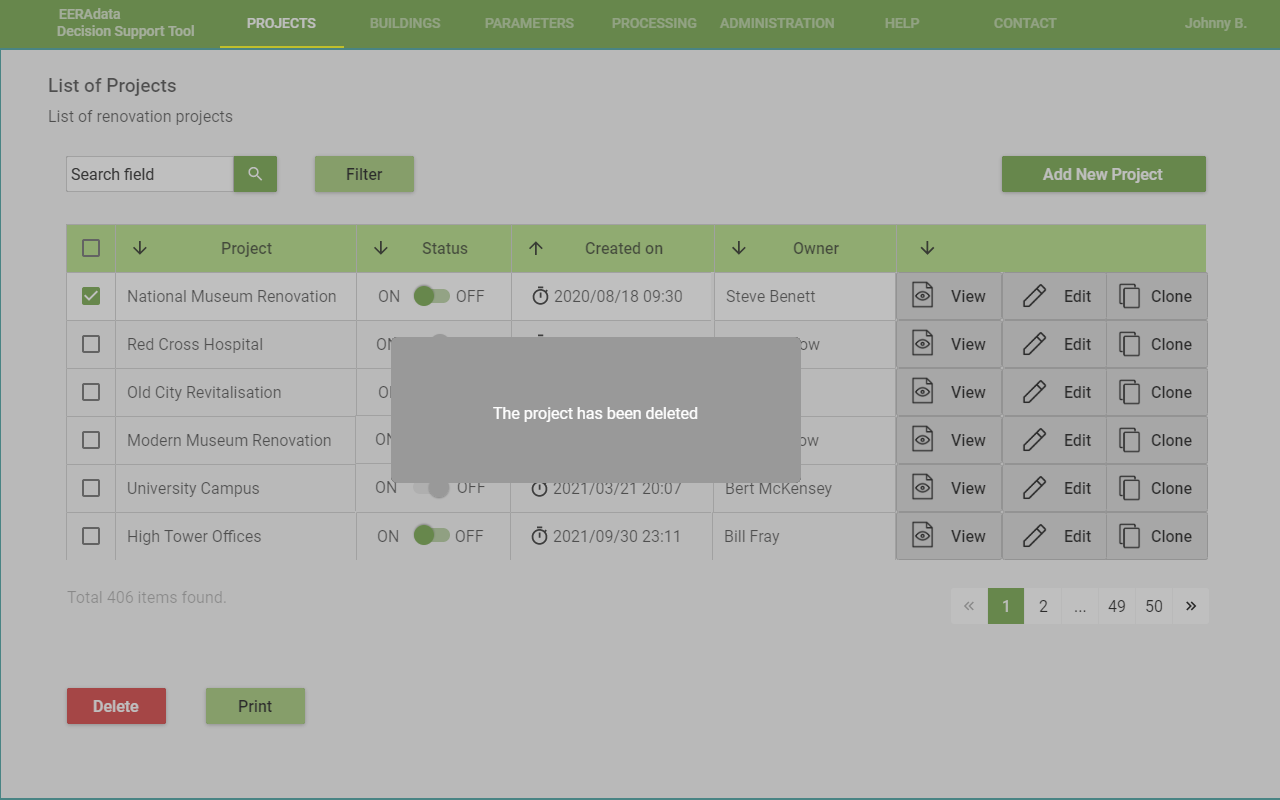Sort by Owner column arrow
Screen dimensions: 1280x800
739,248
